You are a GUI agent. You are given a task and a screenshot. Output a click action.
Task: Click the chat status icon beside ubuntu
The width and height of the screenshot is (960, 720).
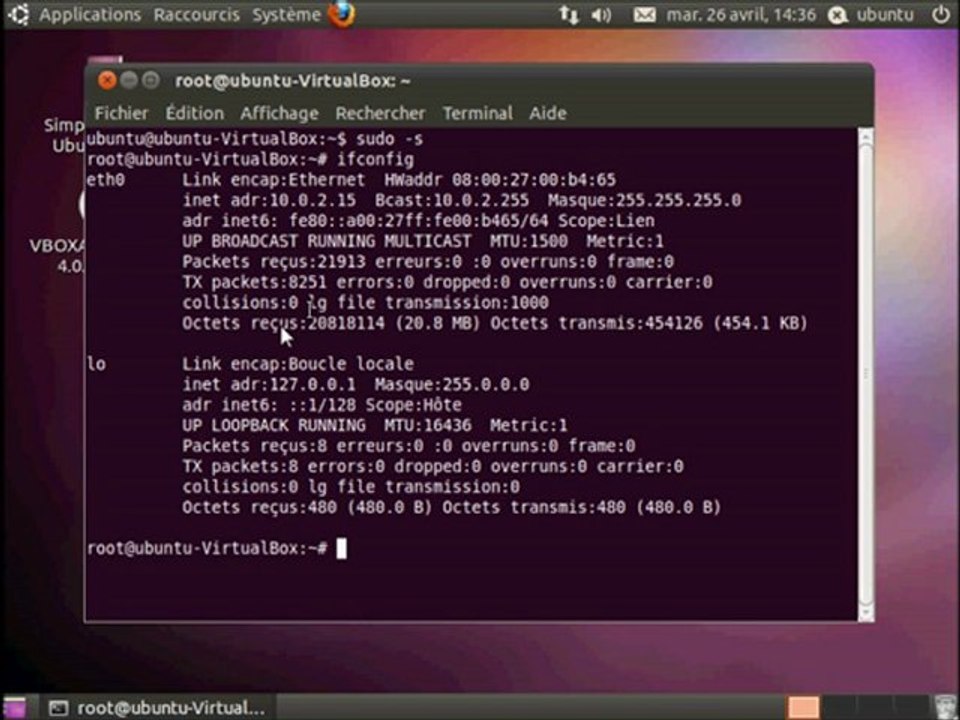[838, 15]
